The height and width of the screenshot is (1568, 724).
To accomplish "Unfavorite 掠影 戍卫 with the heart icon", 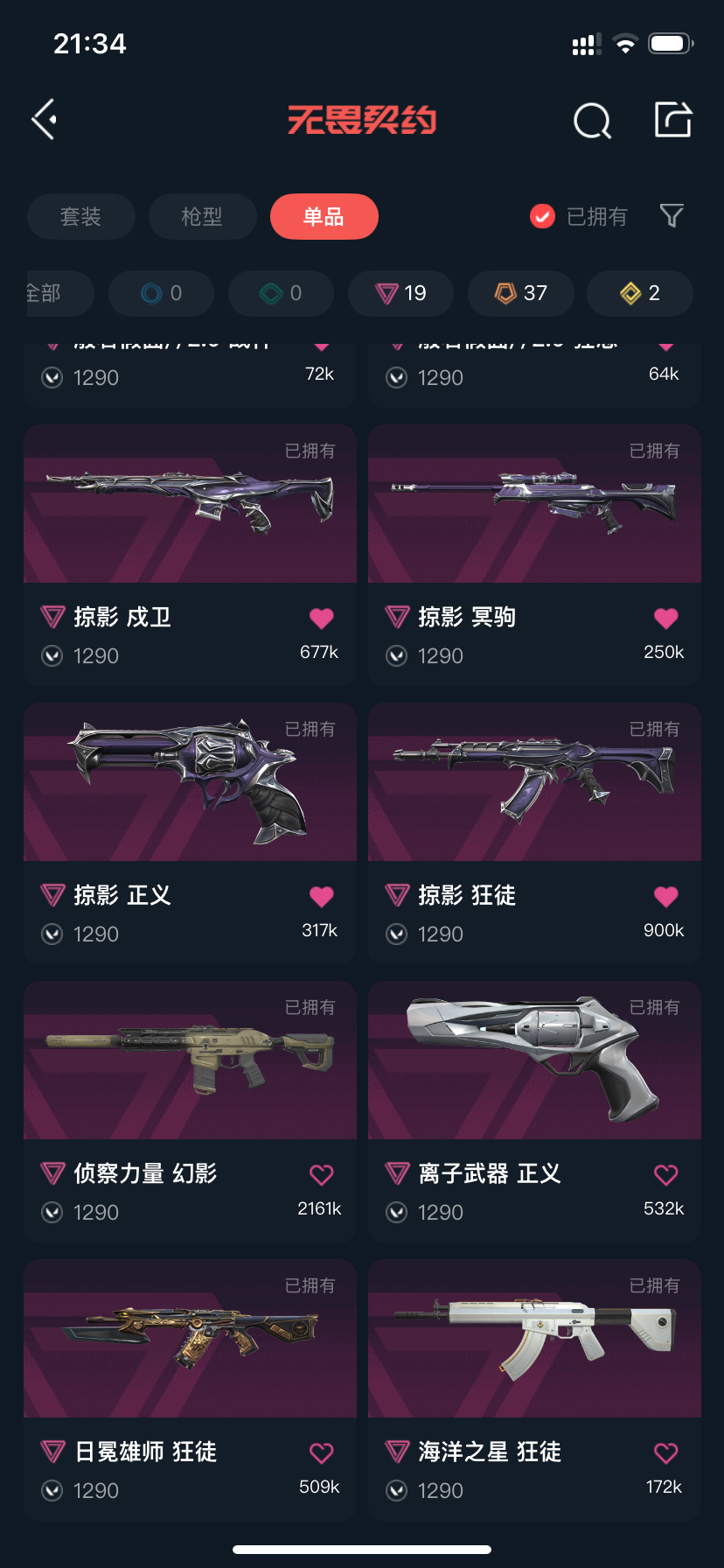I will pyautogui.click(x=322, y=619).
